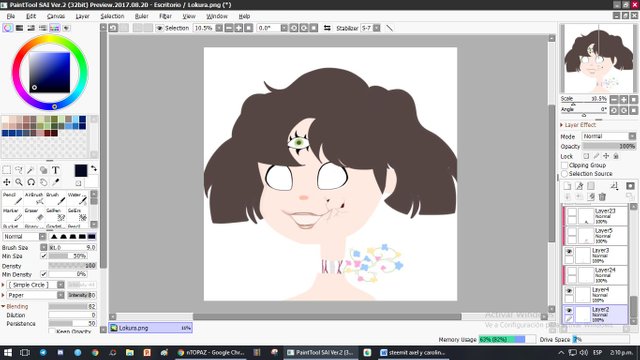Screen dimensions: 640x360
Task: Open the Layer menu
Action: tap(82, 16)
